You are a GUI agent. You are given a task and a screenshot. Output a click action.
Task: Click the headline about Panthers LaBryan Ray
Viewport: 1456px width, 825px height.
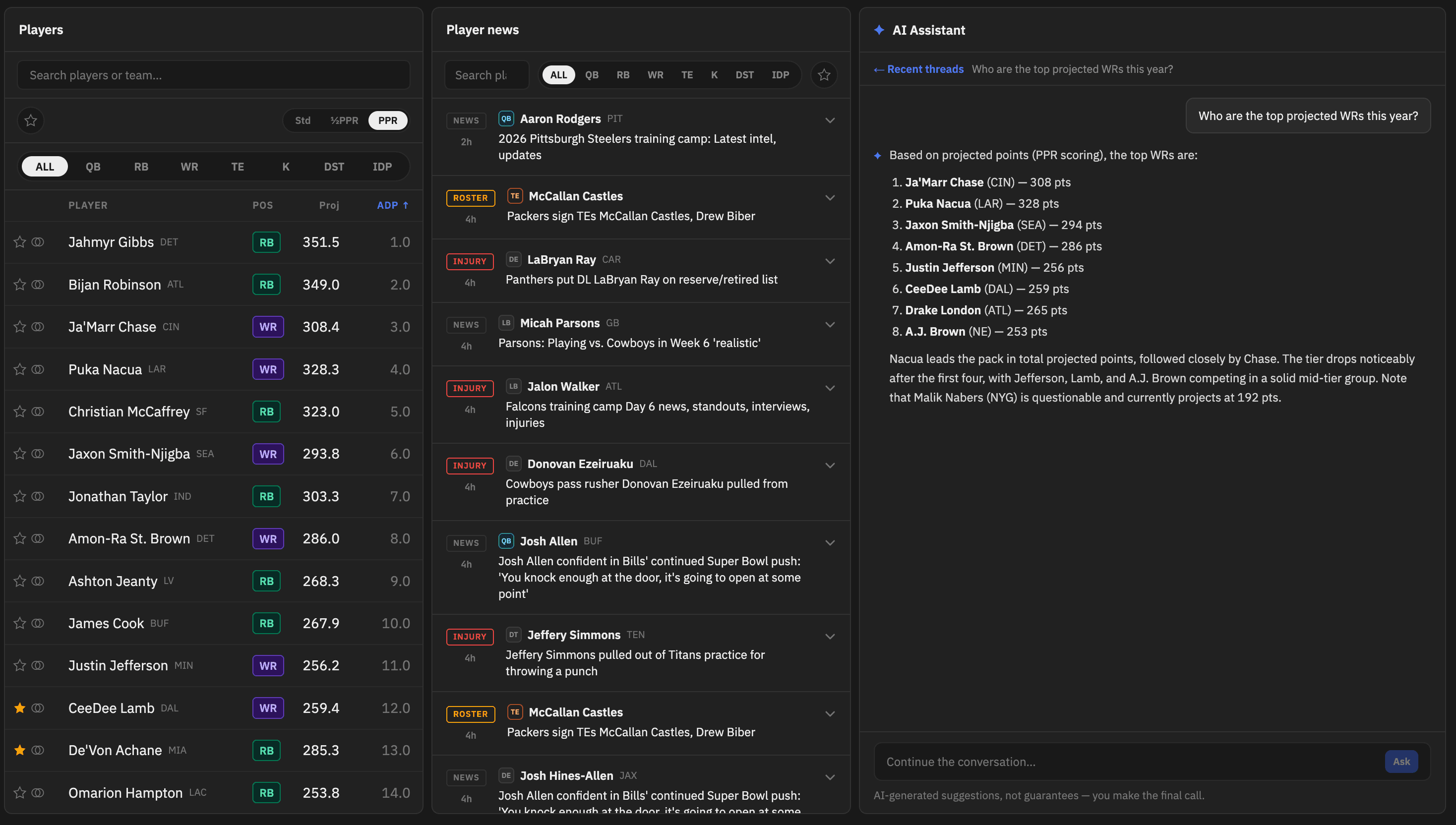click(641, 279)
